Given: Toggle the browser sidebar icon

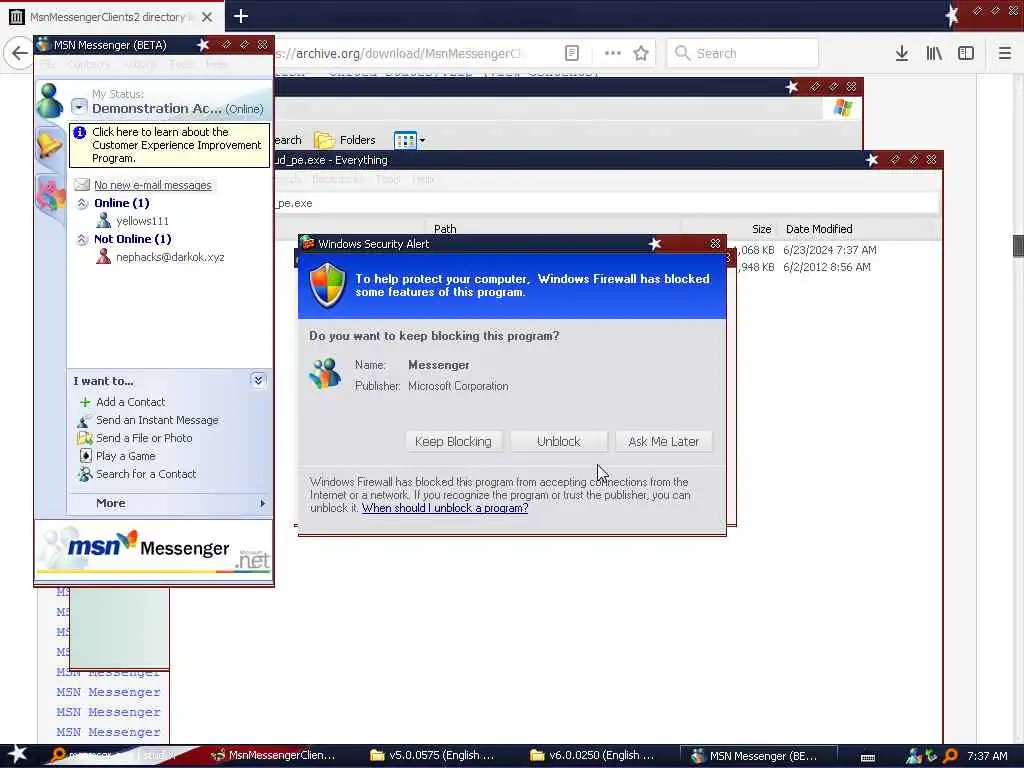Looking at the screenshot, I should pyautogui.click(x=966, y=53).
